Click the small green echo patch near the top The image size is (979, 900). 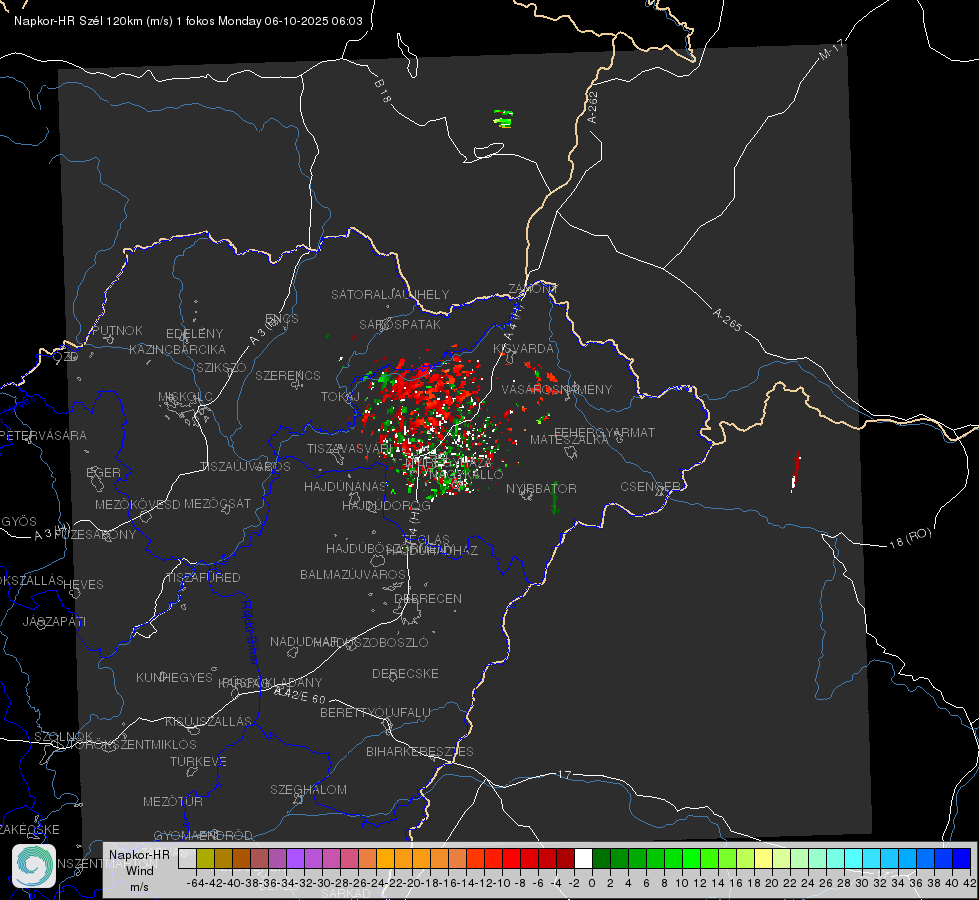point(503,118)
